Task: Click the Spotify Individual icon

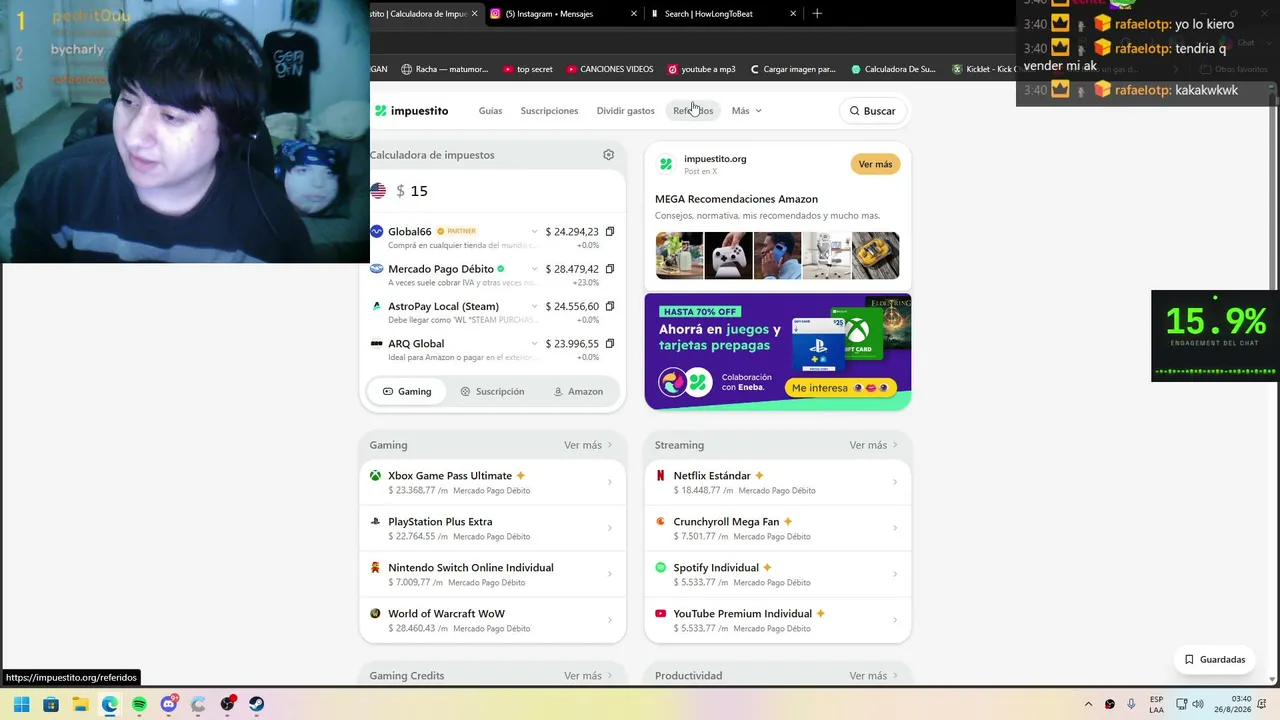Action: tap(660, 568)
